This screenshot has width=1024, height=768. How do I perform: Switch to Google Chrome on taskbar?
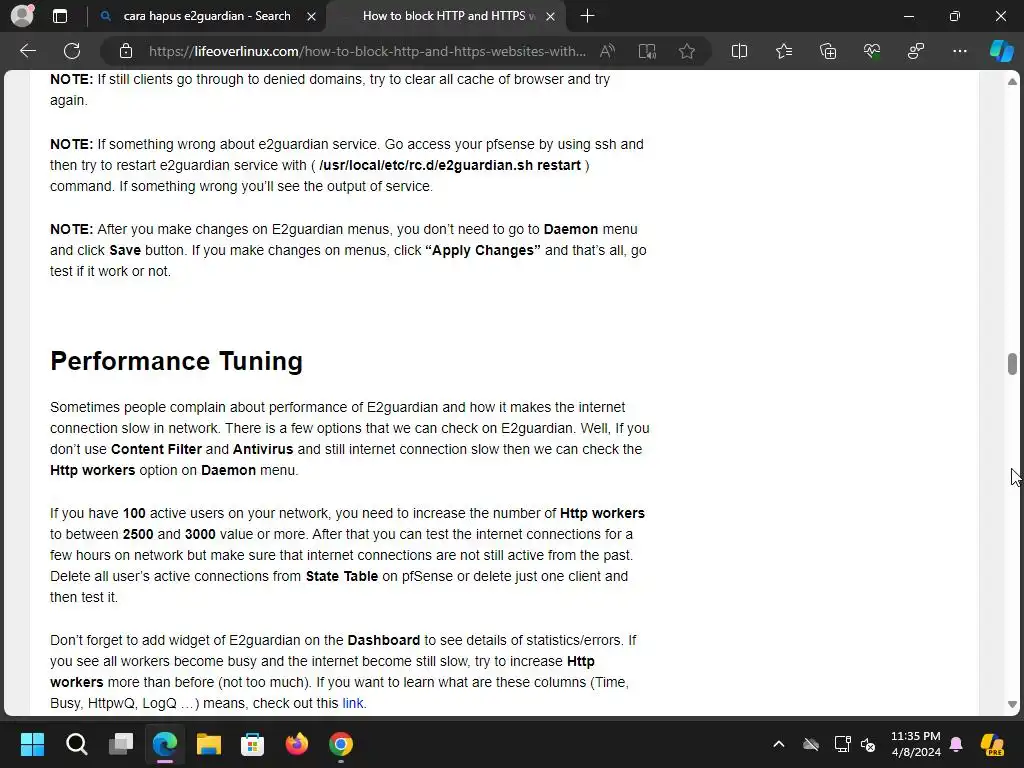(x=341, y=744)
